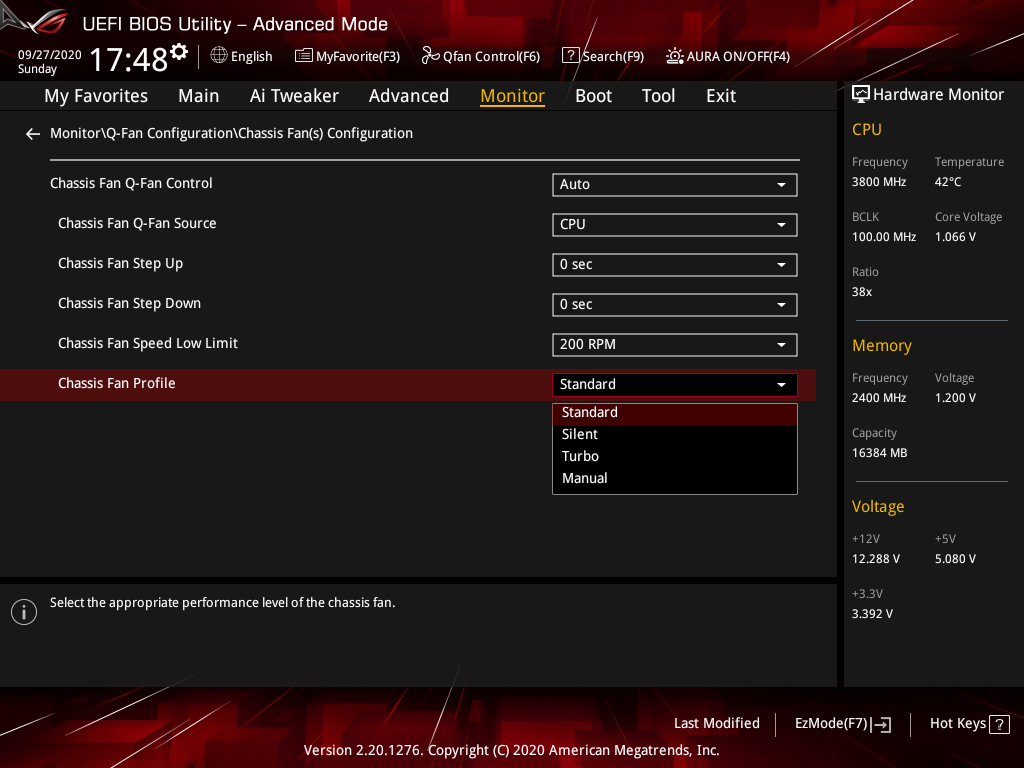Expand Chassis Fan Step Up dropdown

click(675, 264)
